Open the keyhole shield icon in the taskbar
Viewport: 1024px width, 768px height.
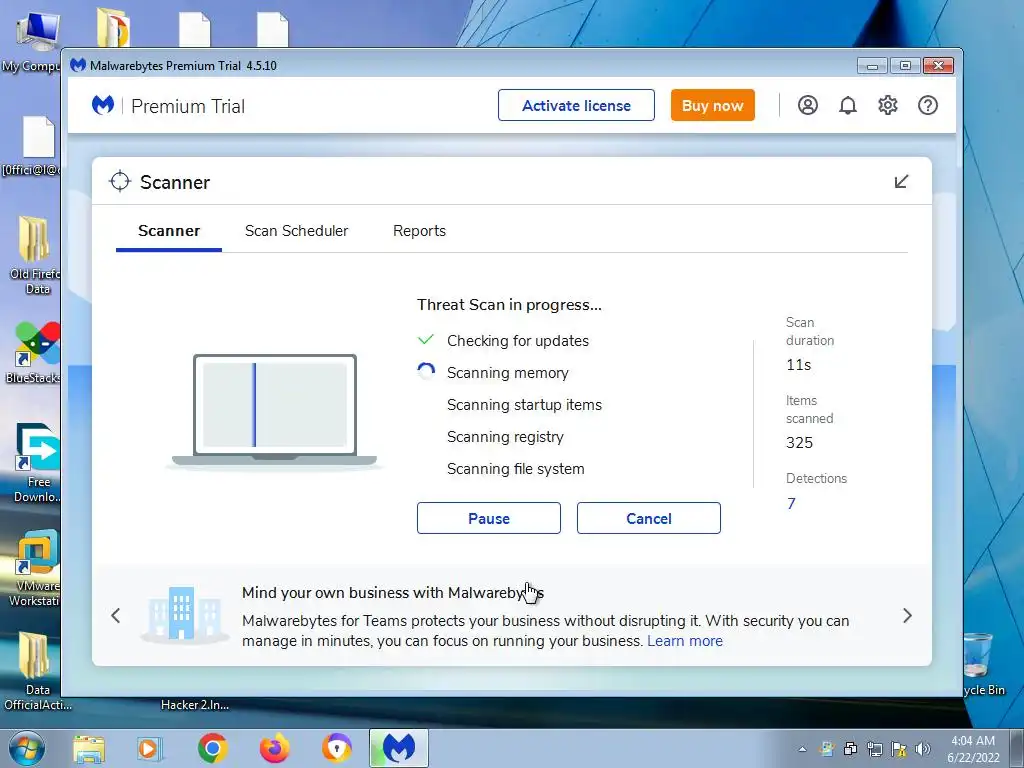pyautogui.click(x=336, y=748)
